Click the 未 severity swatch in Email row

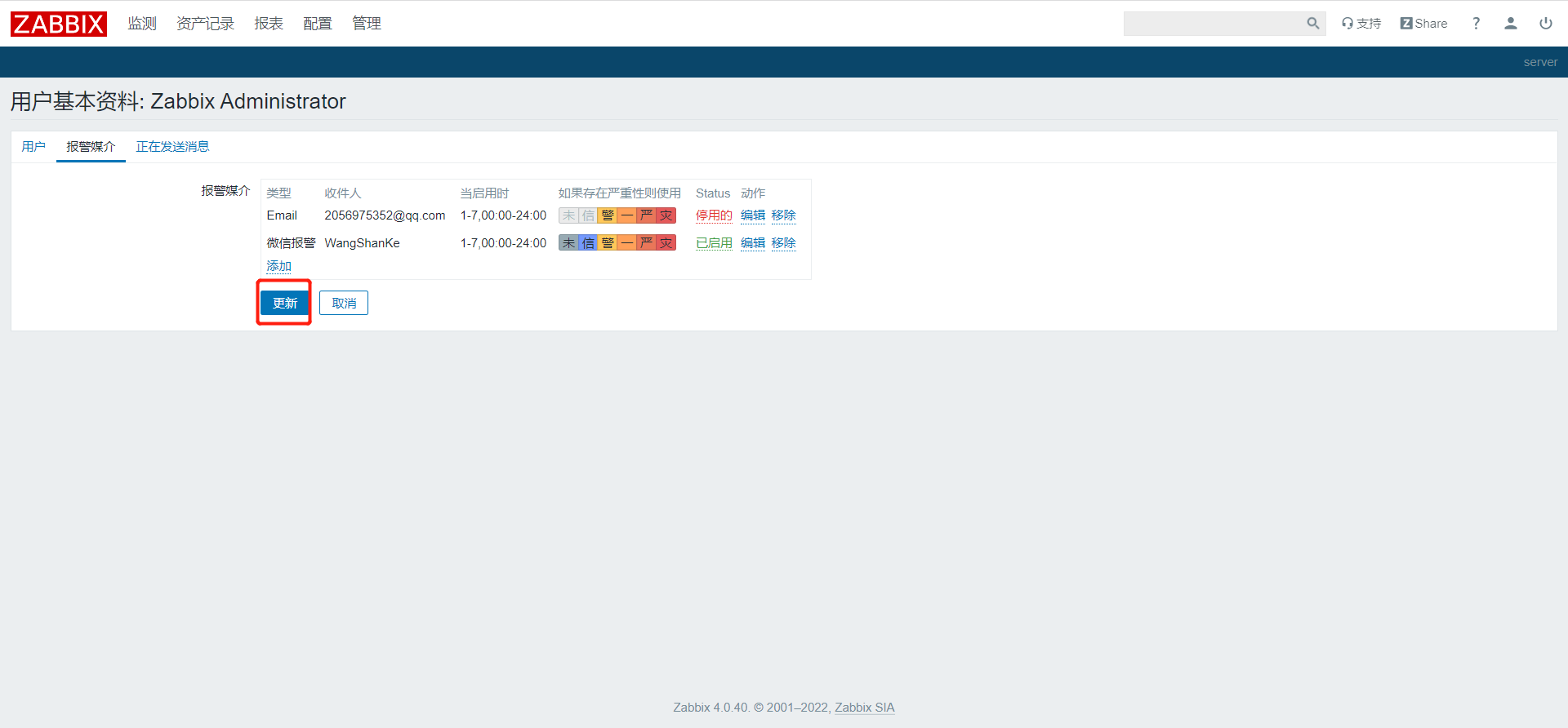pos(568,215)
